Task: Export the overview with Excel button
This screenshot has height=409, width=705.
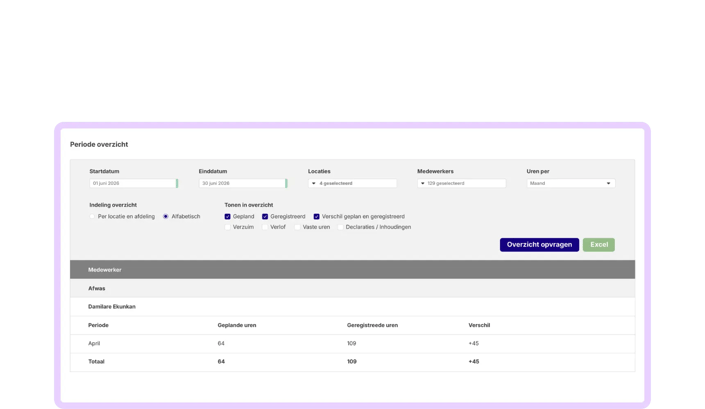Action: 599,245
